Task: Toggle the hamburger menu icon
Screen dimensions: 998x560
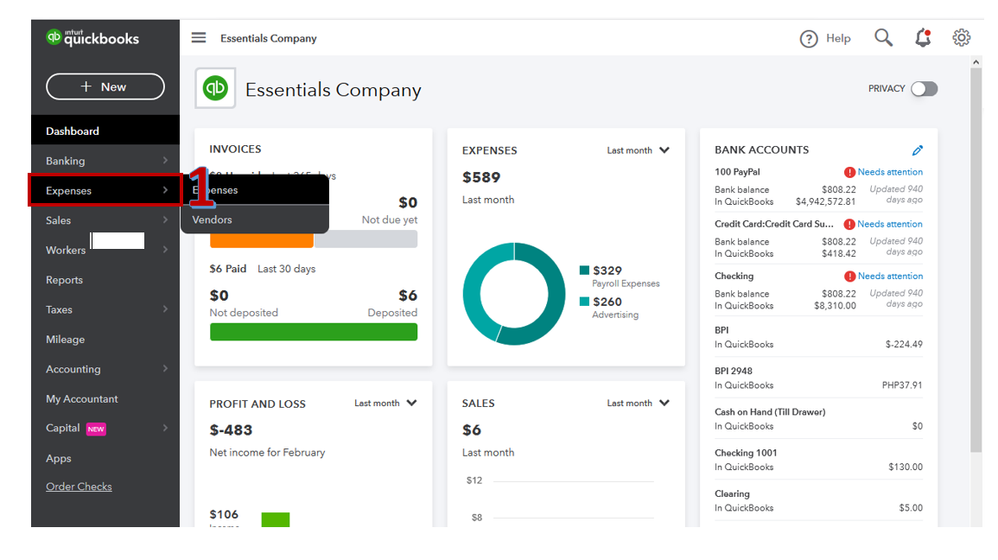Action: pyautogui.click(x=199, y=38)
